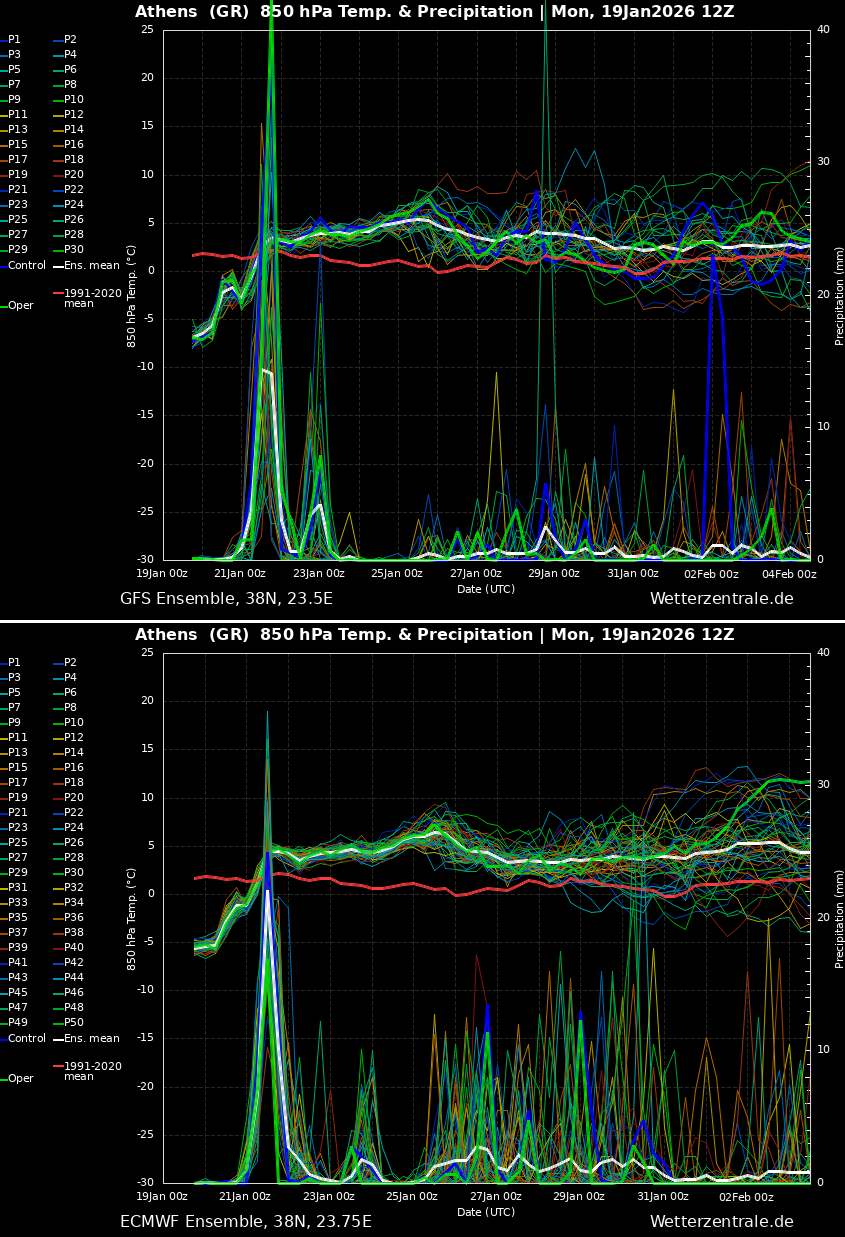This screenshot has width=845, height=1237.
Task: Open Wetterzentrale.de link below the ECMWF chart
Action: click(x=721, y=1222)
